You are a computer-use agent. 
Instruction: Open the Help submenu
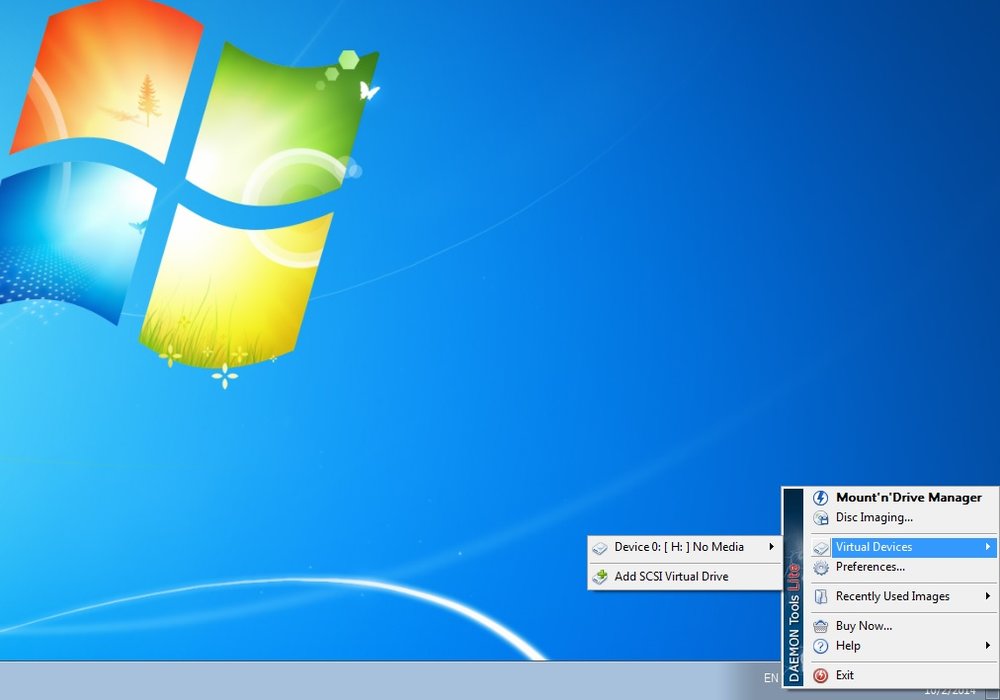(903, 646)
